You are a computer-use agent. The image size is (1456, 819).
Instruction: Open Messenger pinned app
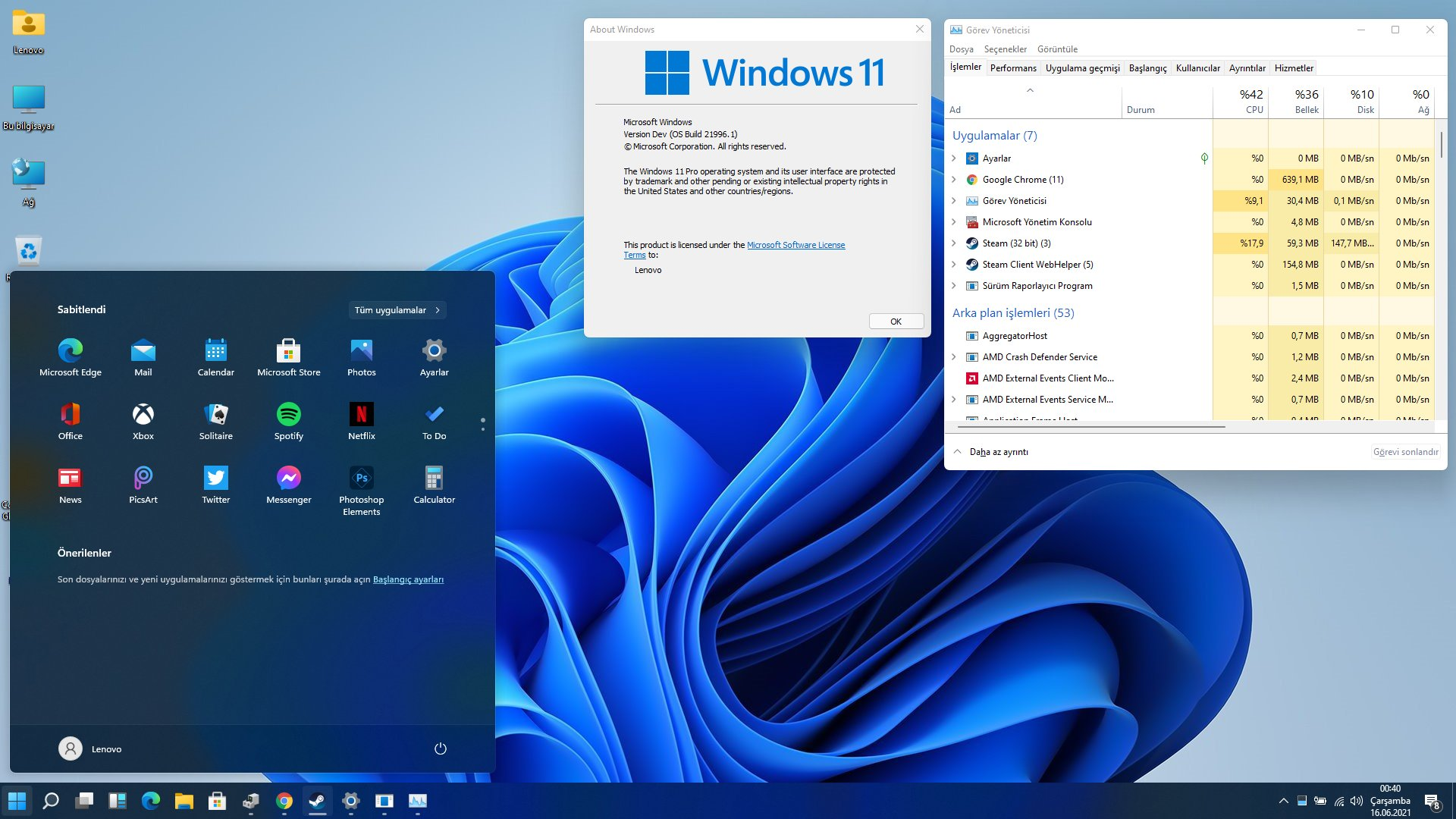pos(288,479)
